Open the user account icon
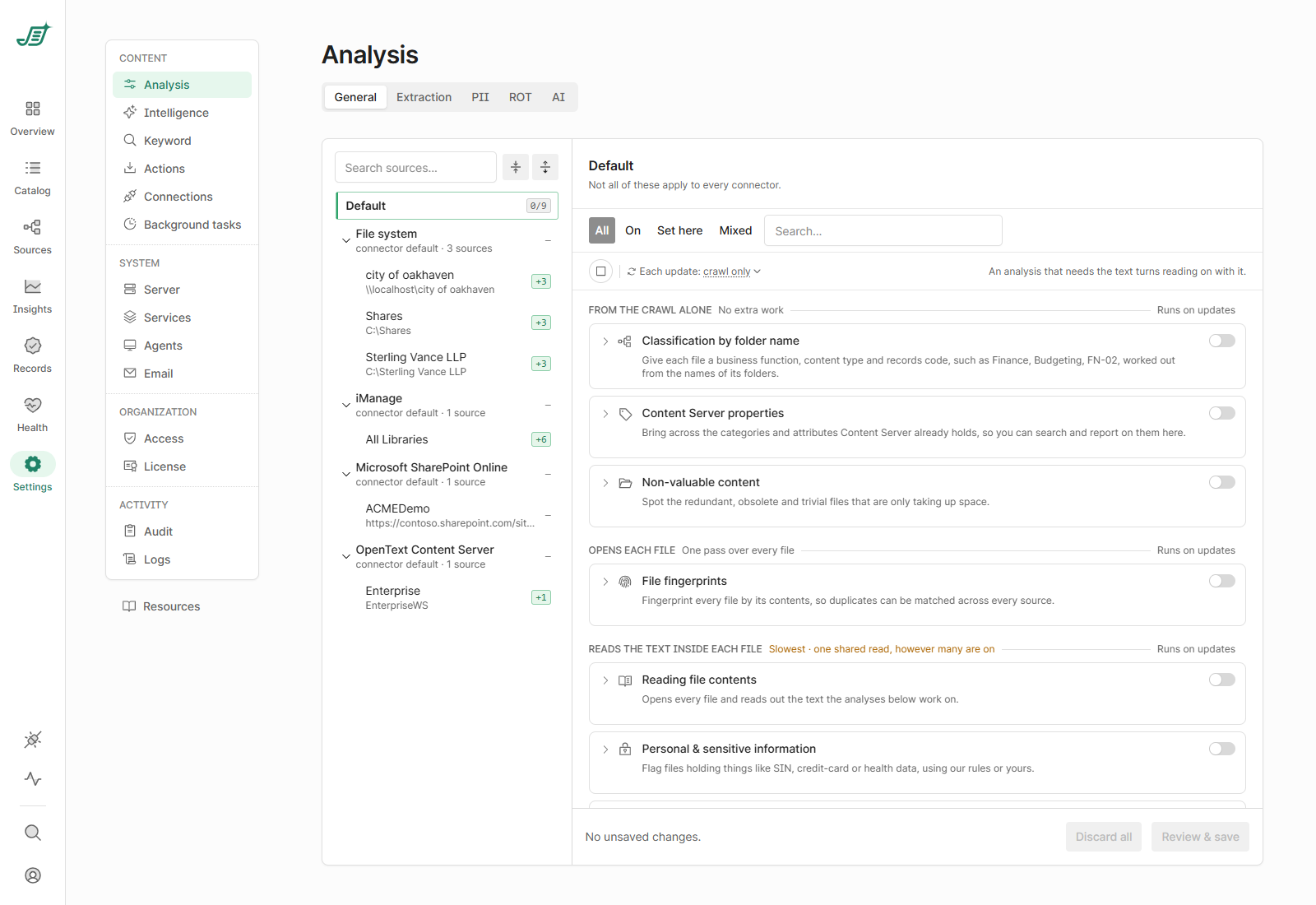1316x905 pixels. click(x=33, y=875)
